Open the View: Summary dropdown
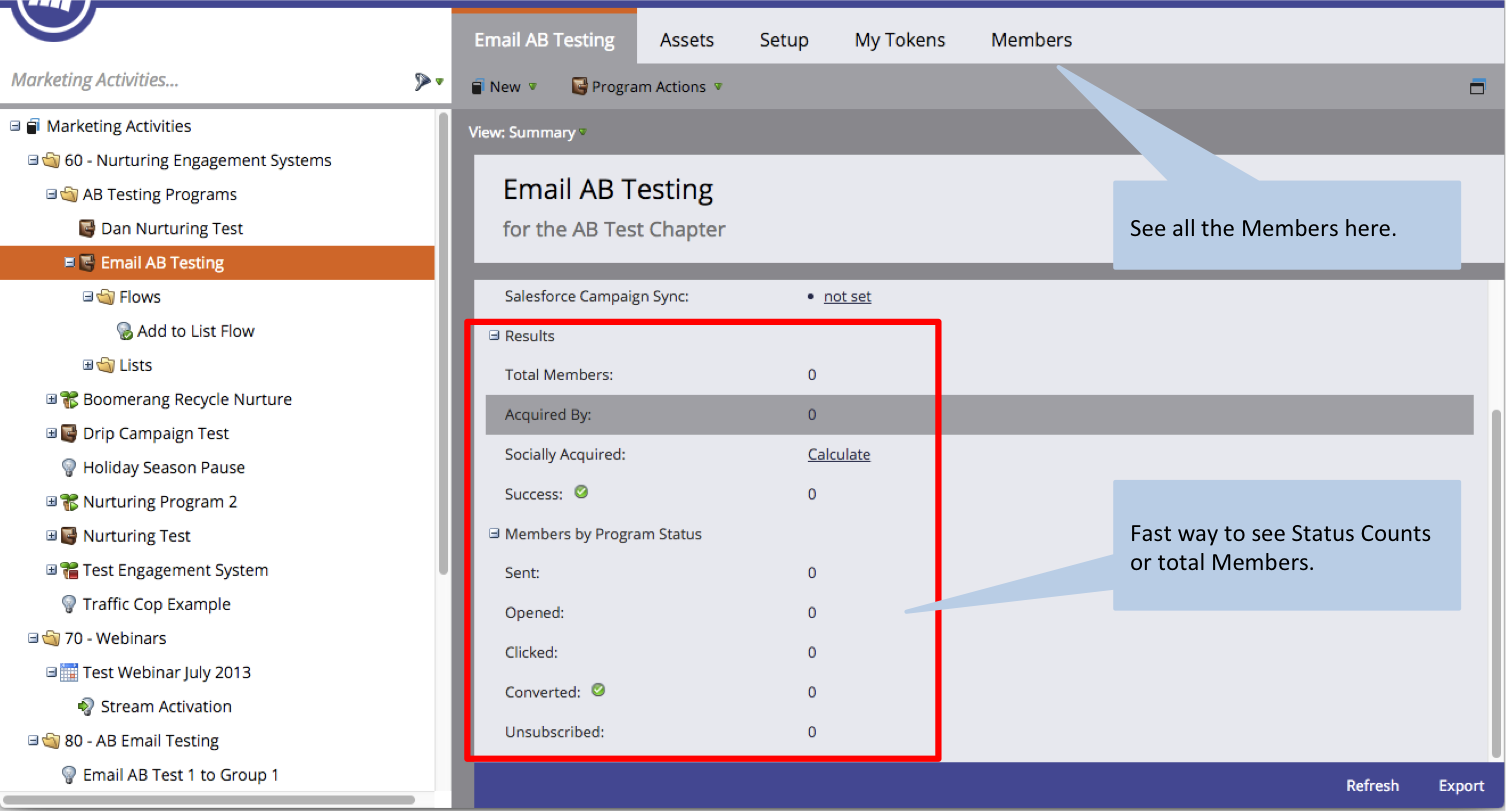 527,132
